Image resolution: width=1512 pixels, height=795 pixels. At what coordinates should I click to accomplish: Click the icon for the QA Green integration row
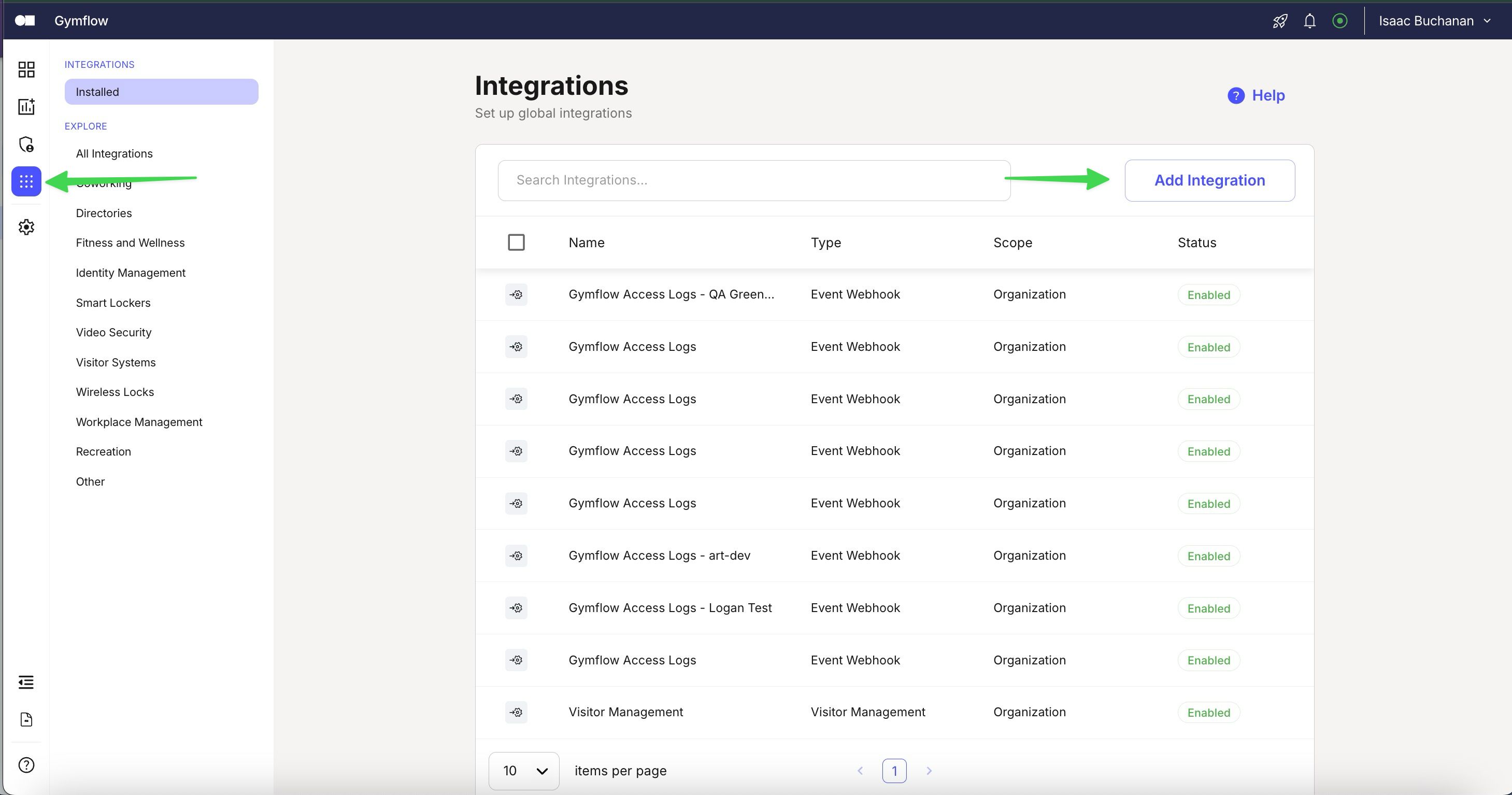coord(516,294)
